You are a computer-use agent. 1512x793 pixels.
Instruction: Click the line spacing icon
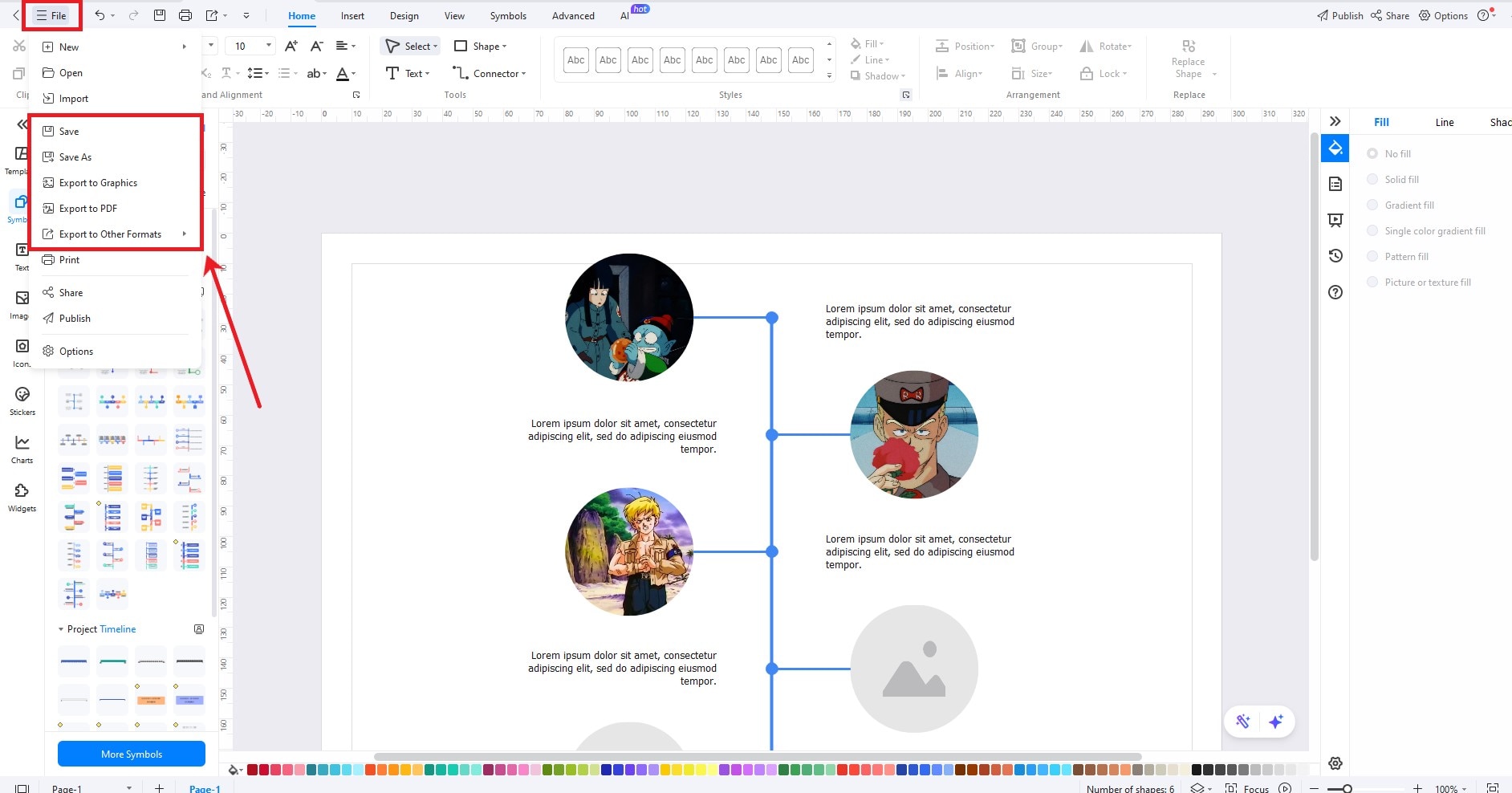point(254,74)
